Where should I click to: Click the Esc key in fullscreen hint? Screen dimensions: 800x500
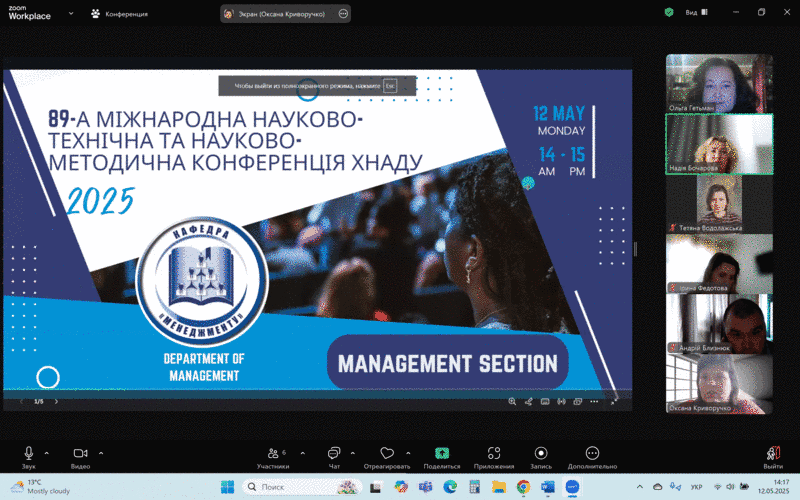pos(390,86)
